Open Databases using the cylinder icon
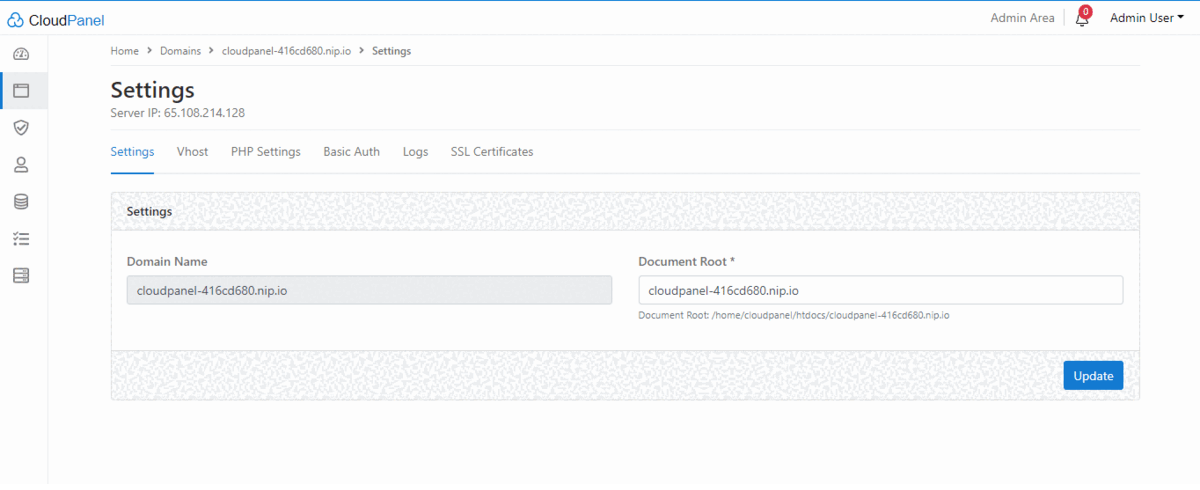This screenshot has width=1200, height=490. click(x=21, y=202)
